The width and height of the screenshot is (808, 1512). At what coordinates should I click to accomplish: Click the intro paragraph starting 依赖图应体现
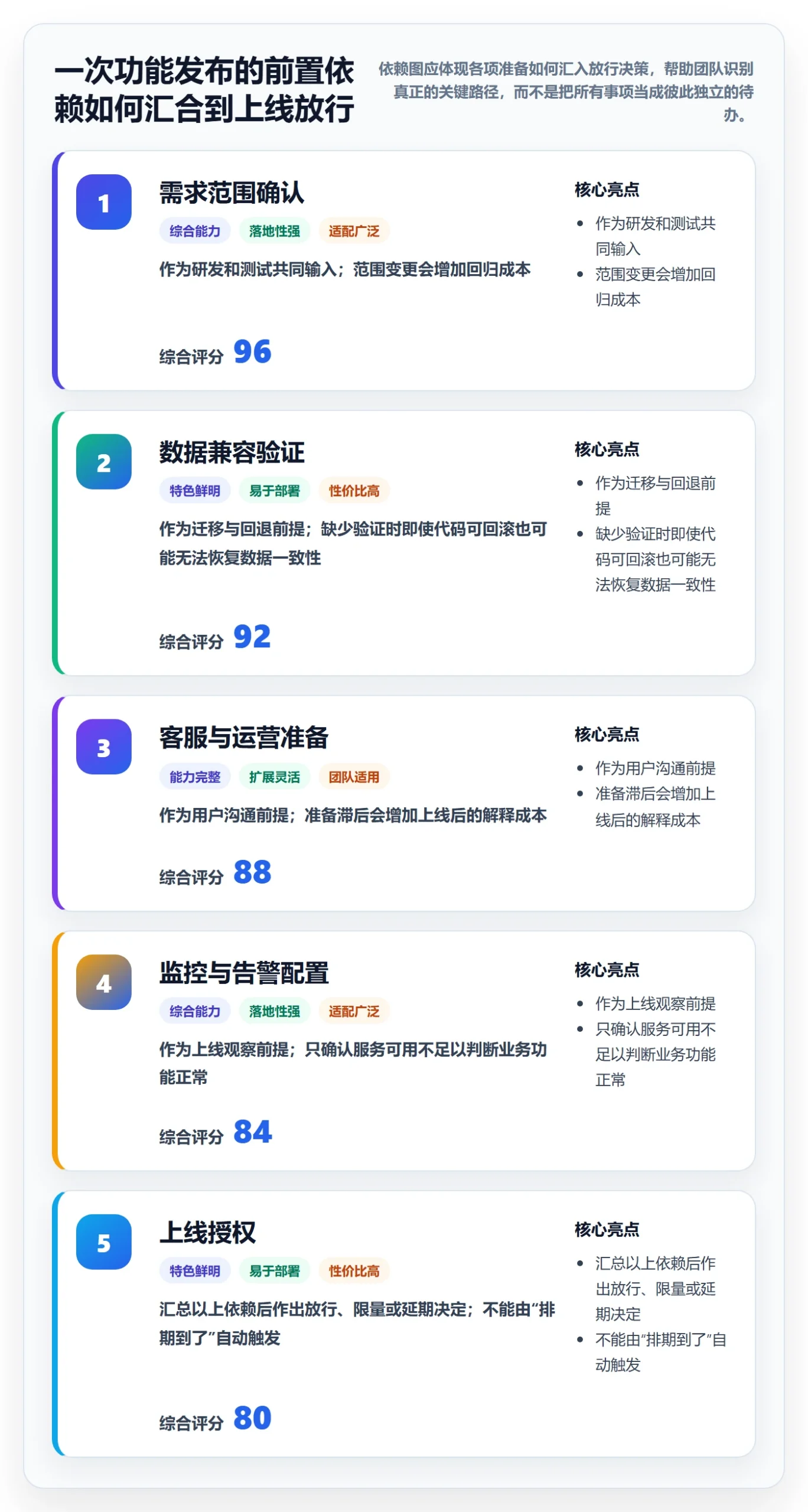566,92
